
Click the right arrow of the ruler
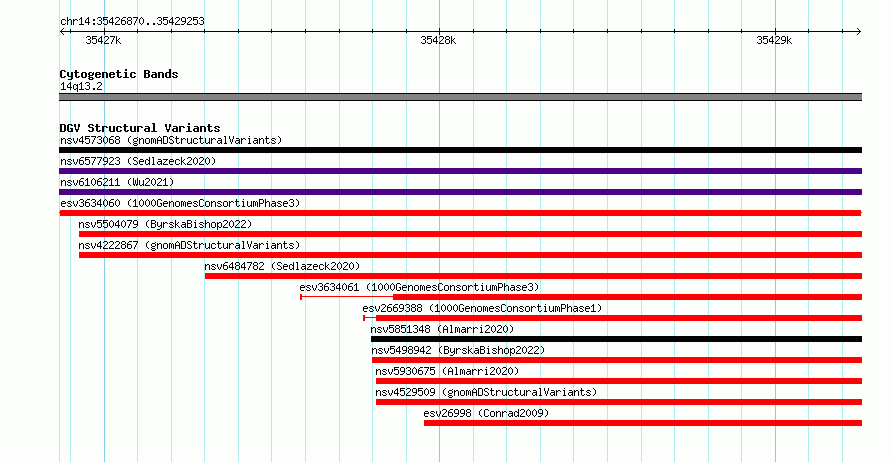pyautogui.click(x=858, y=32)
